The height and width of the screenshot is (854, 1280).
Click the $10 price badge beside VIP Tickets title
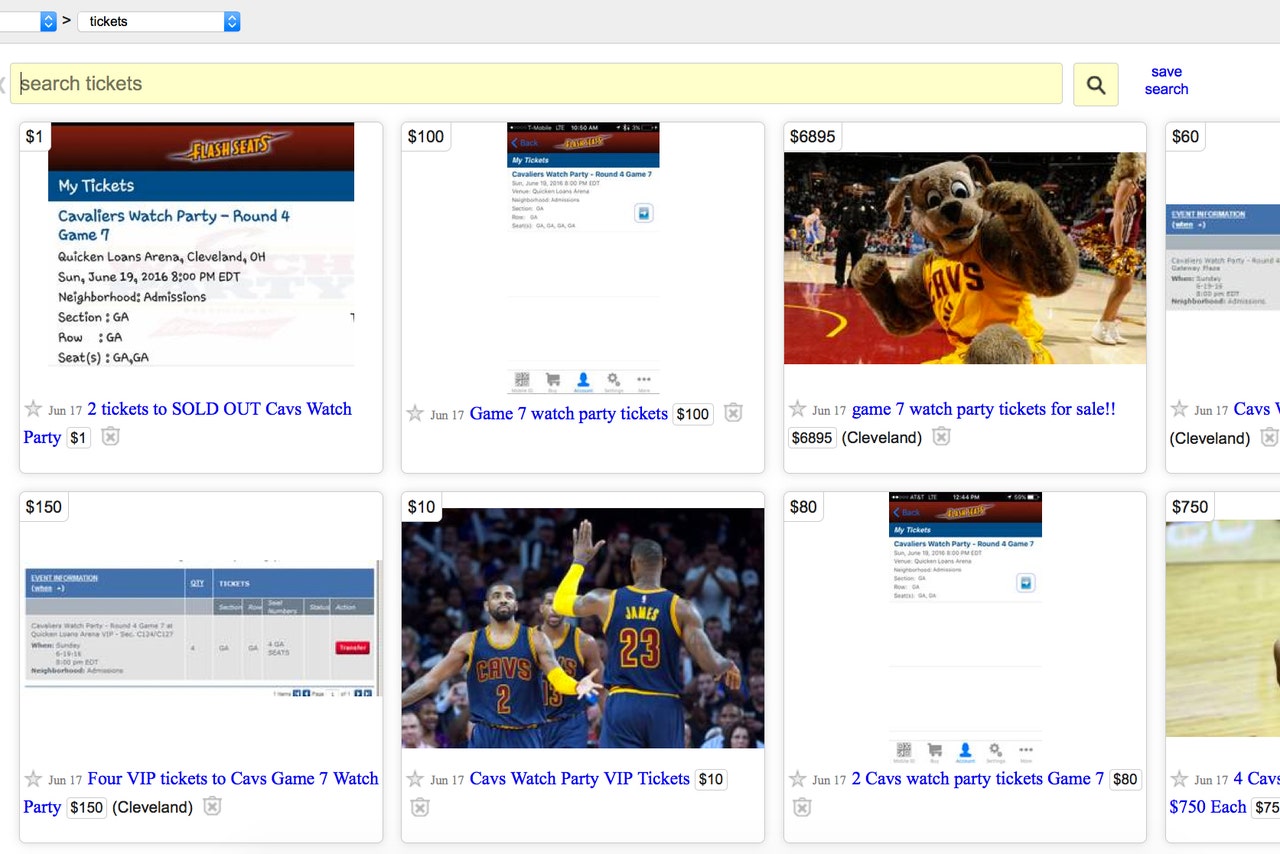[711, 780]
